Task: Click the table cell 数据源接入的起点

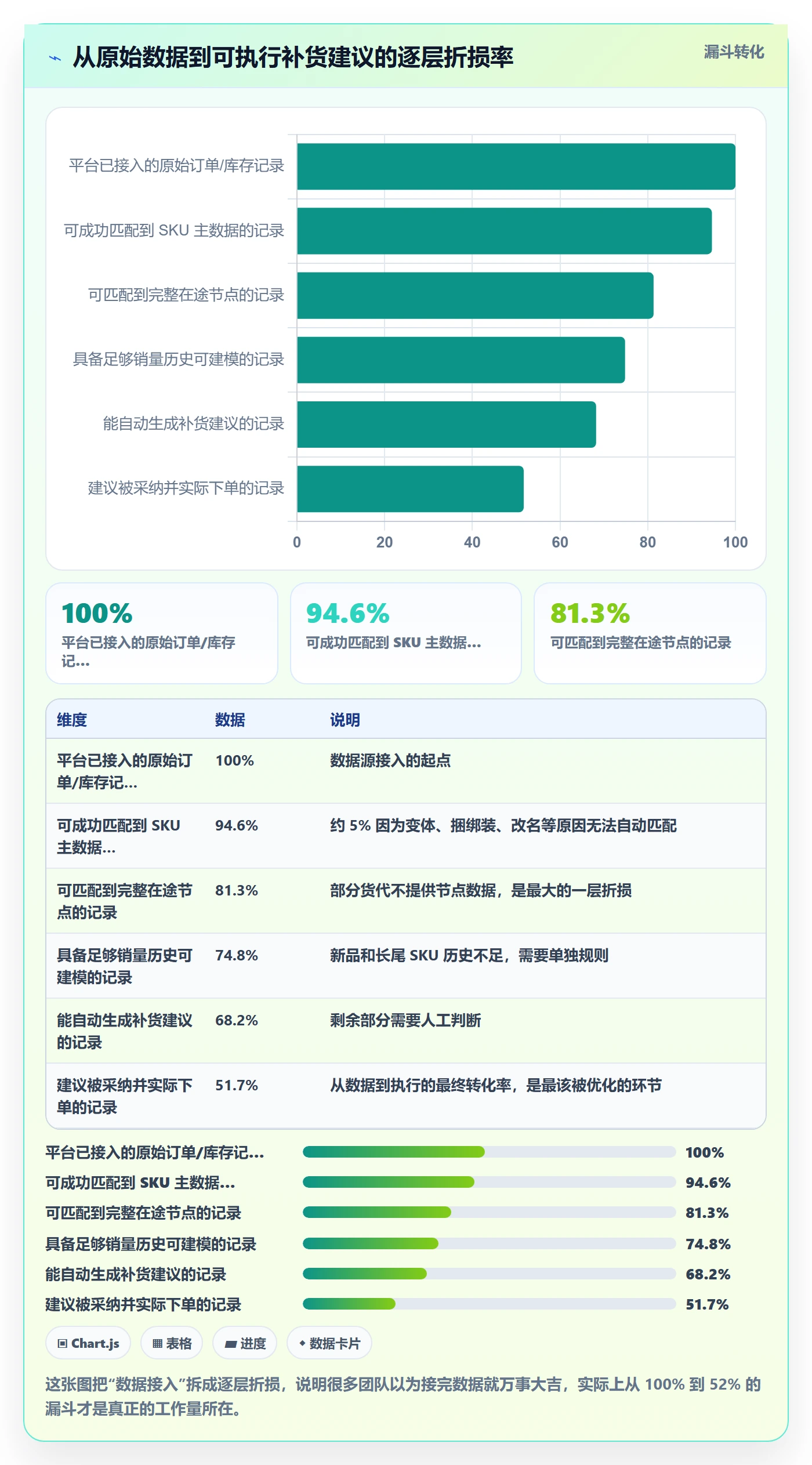Action: 390,760
